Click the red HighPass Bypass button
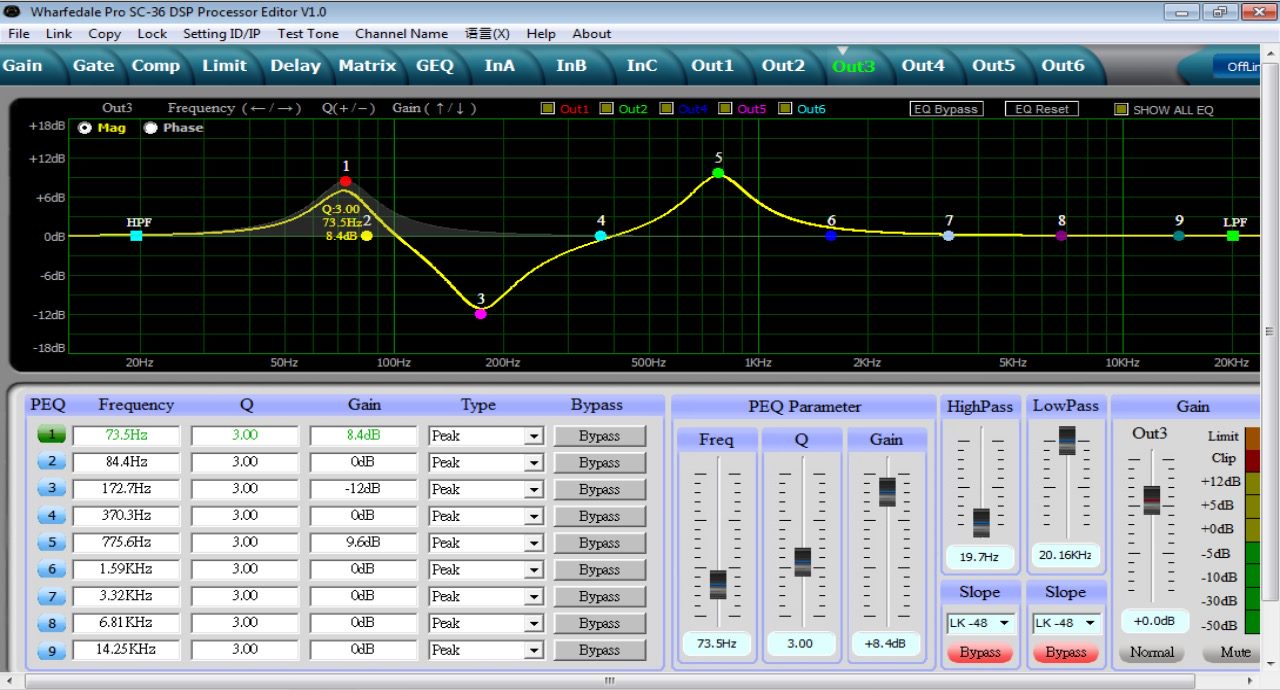The height and width of the screenshot is (690, 1280). coord(980,653)
